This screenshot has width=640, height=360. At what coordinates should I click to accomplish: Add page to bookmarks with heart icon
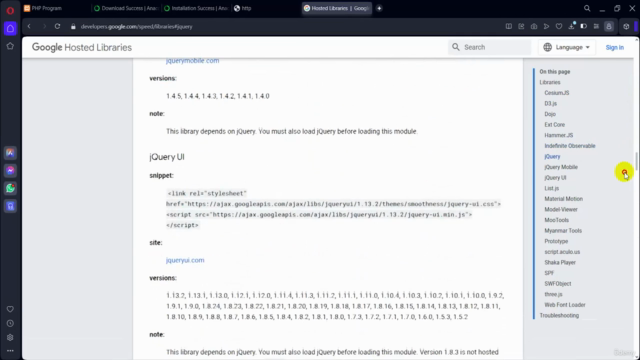tap(559, 27)
